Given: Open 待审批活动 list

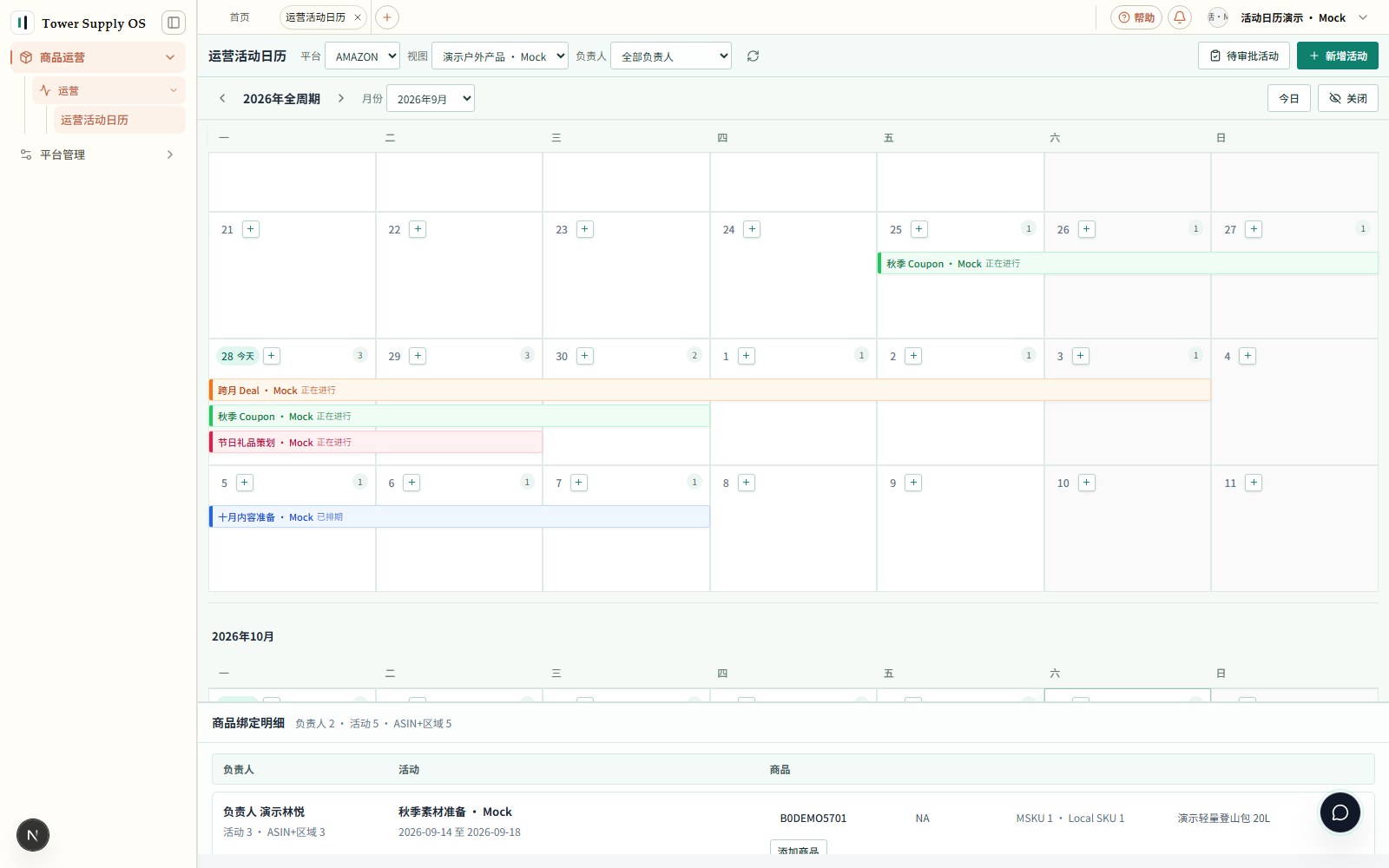Looking at the screenshot, I should coord(1243,56).
